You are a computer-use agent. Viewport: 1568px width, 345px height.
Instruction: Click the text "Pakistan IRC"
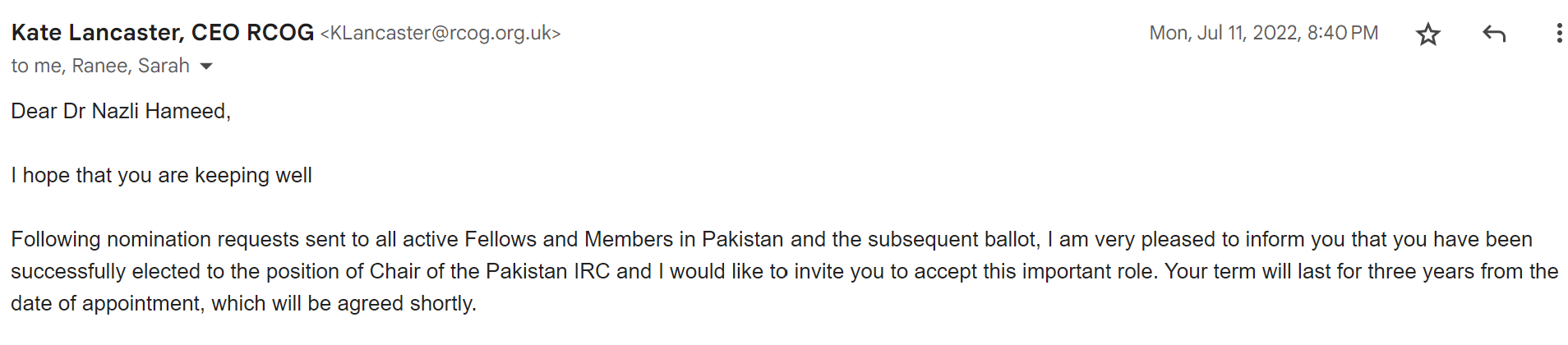pos(548,271)
